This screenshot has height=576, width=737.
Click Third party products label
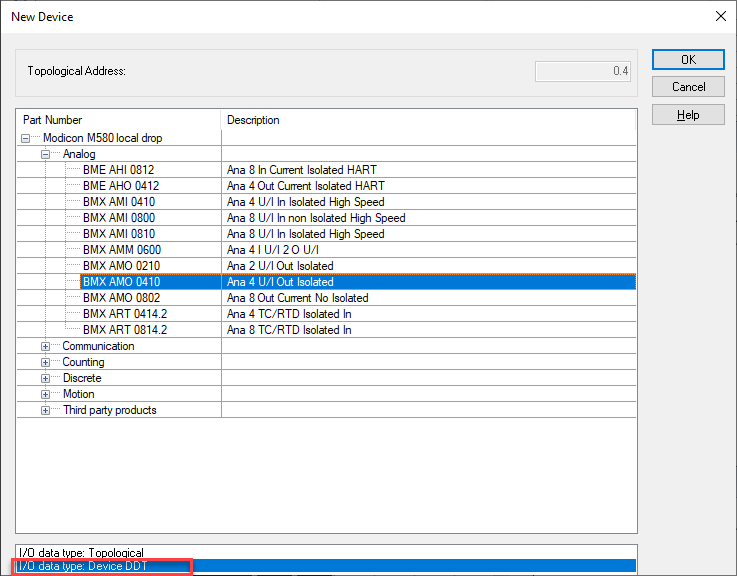pyautogui.click(x=110, y=410)
